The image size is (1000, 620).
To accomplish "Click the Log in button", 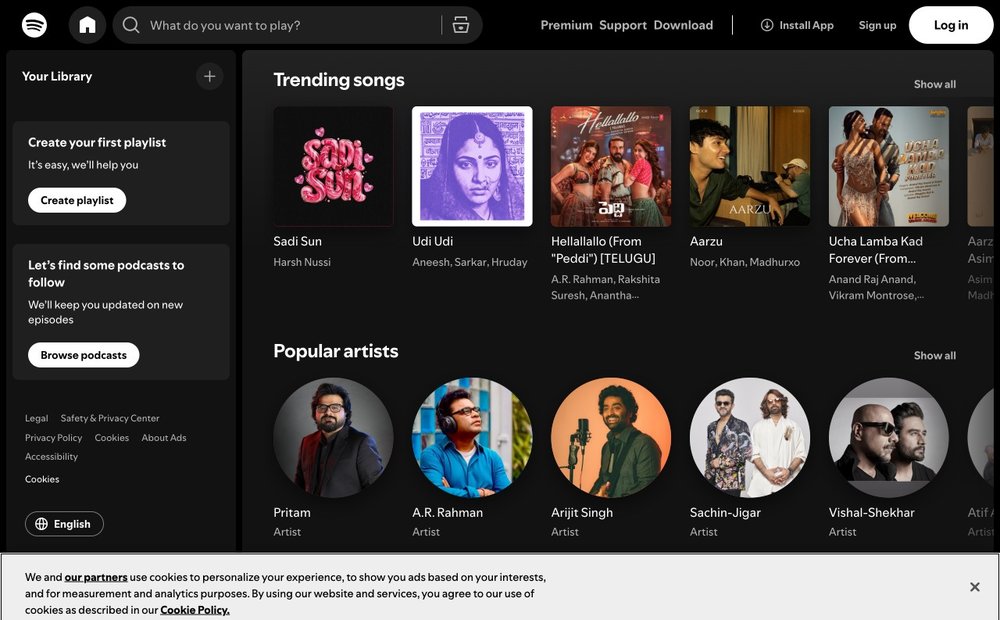I will [x=951, y=25].
